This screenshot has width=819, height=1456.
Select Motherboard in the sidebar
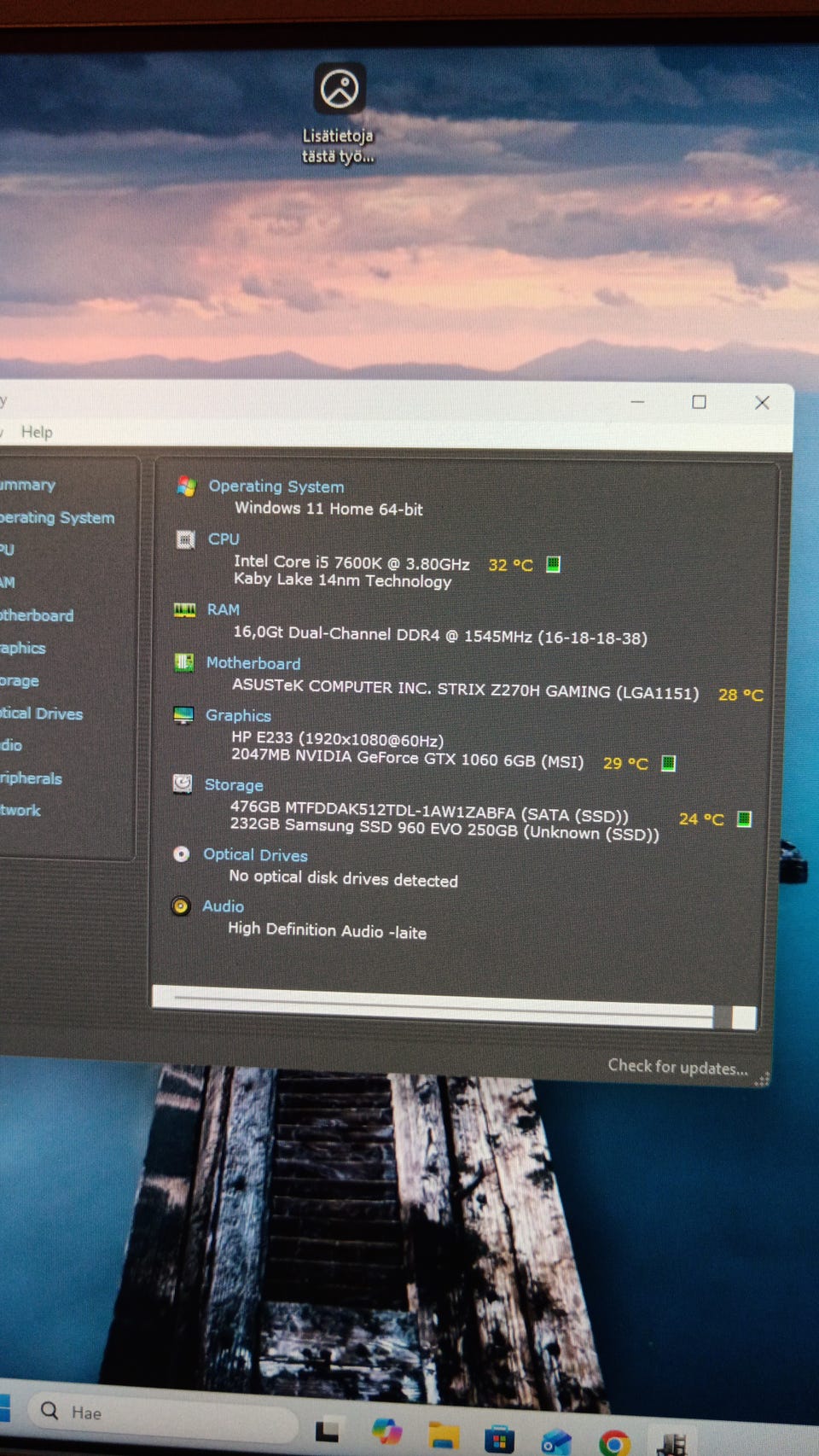(37, 615)
